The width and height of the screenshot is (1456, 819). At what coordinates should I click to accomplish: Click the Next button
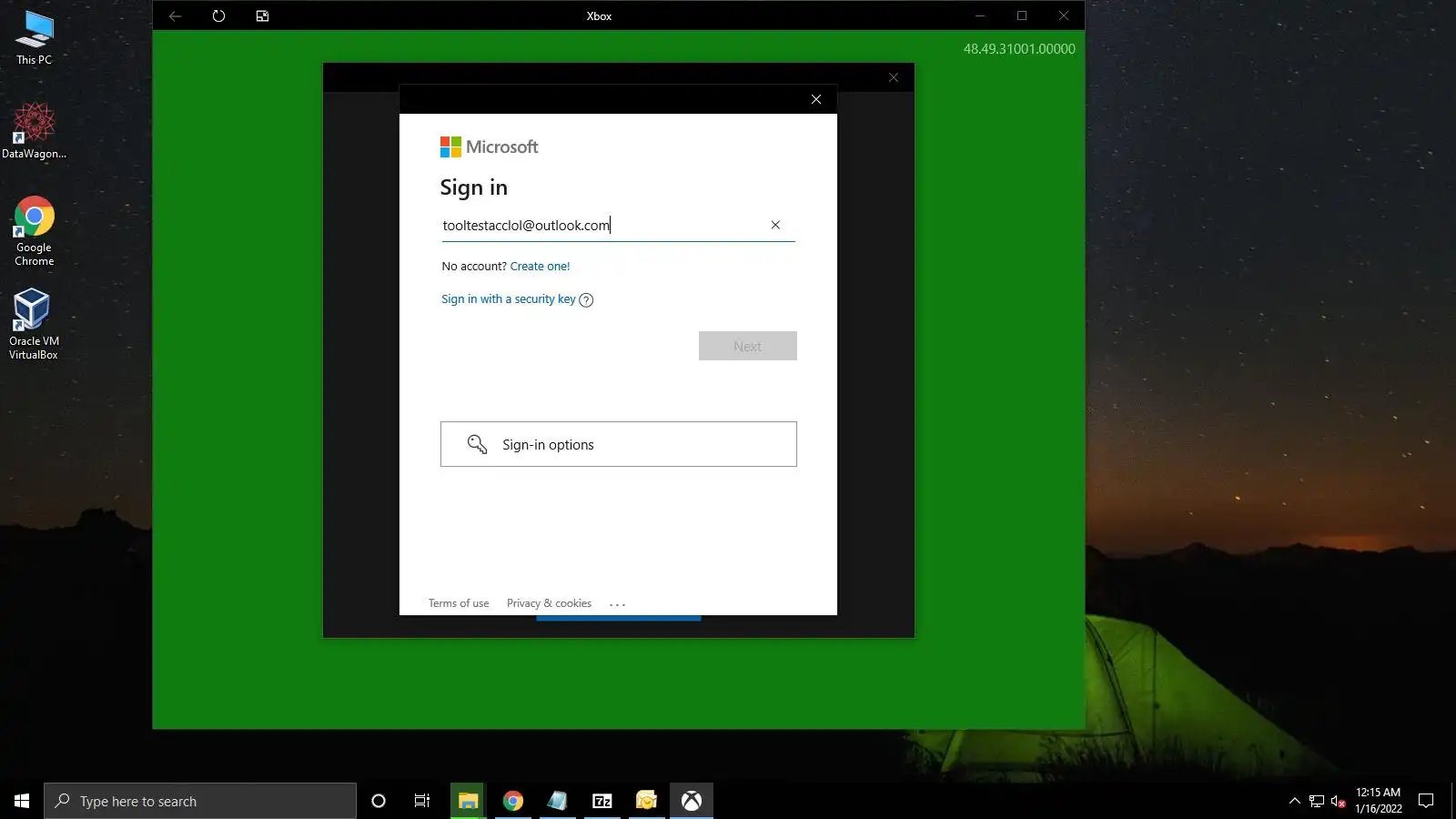[748, 346]
